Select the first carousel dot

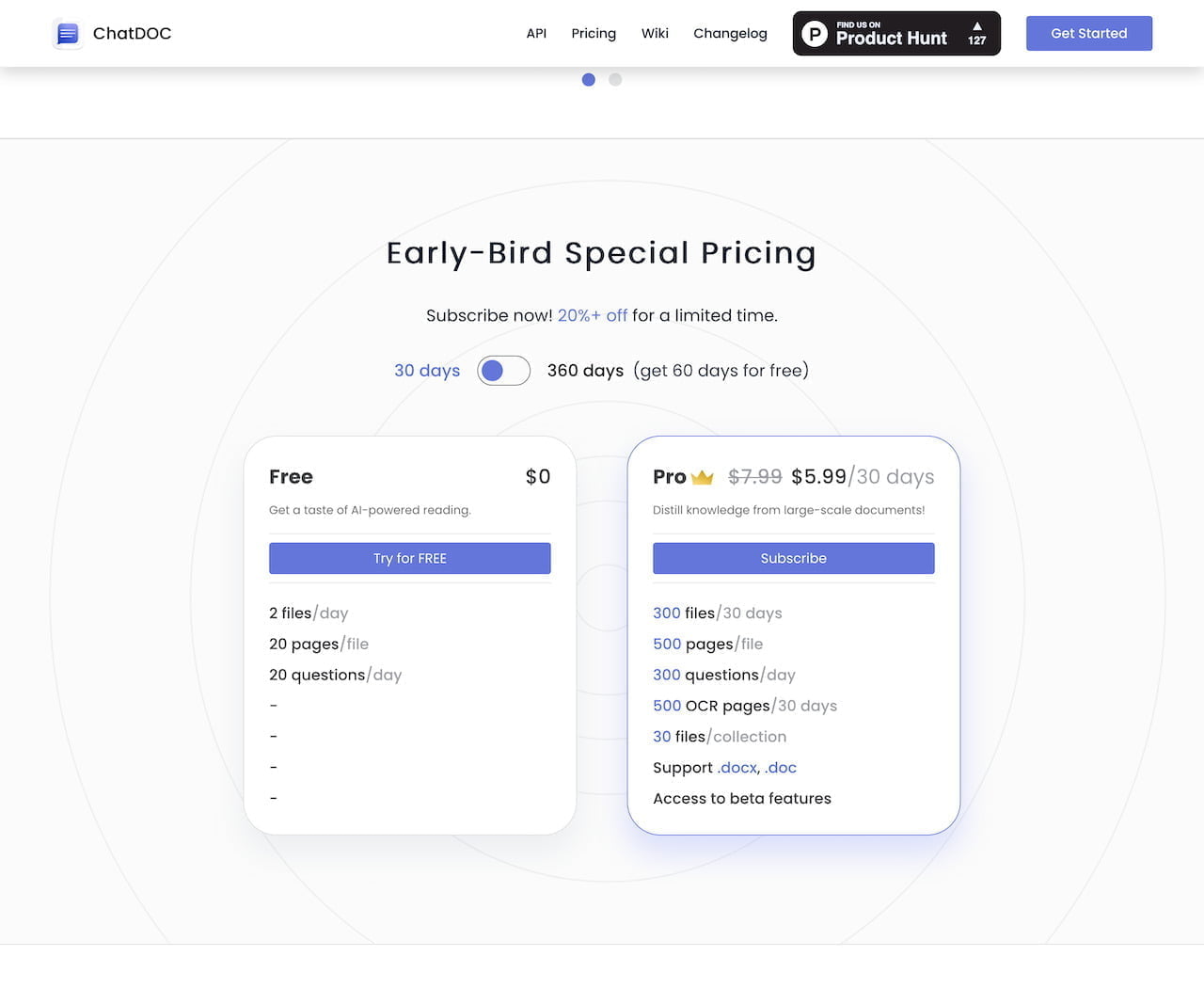[x=589, y=80]
